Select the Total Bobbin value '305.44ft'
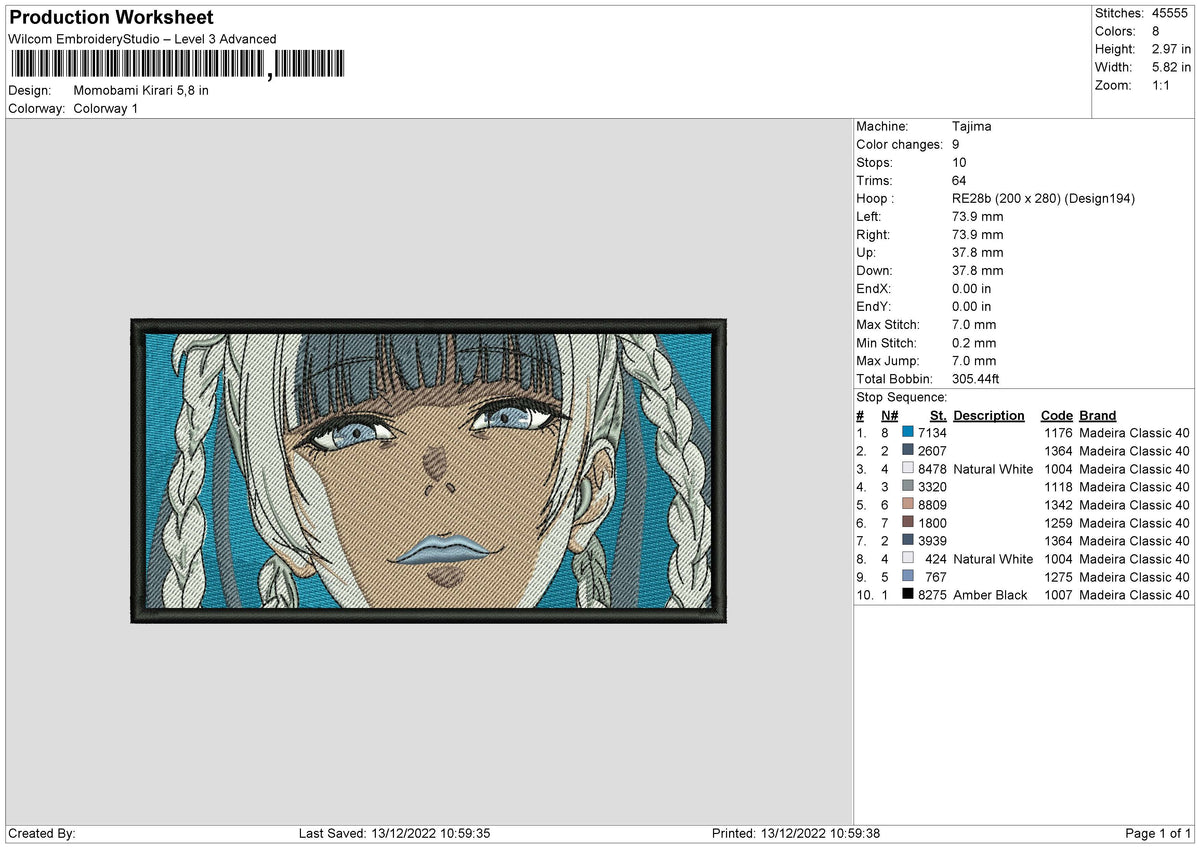 (977, 379)
